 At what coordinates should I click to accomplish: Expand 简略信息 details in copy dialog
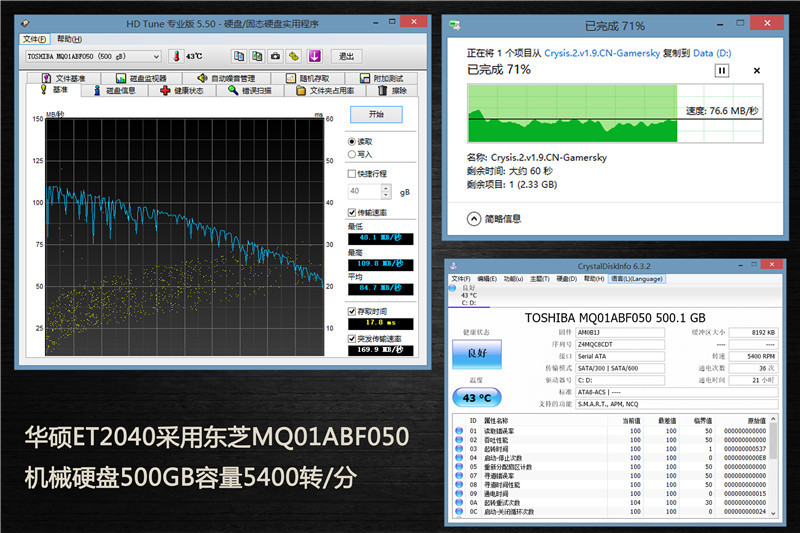(x=474, y=218)
